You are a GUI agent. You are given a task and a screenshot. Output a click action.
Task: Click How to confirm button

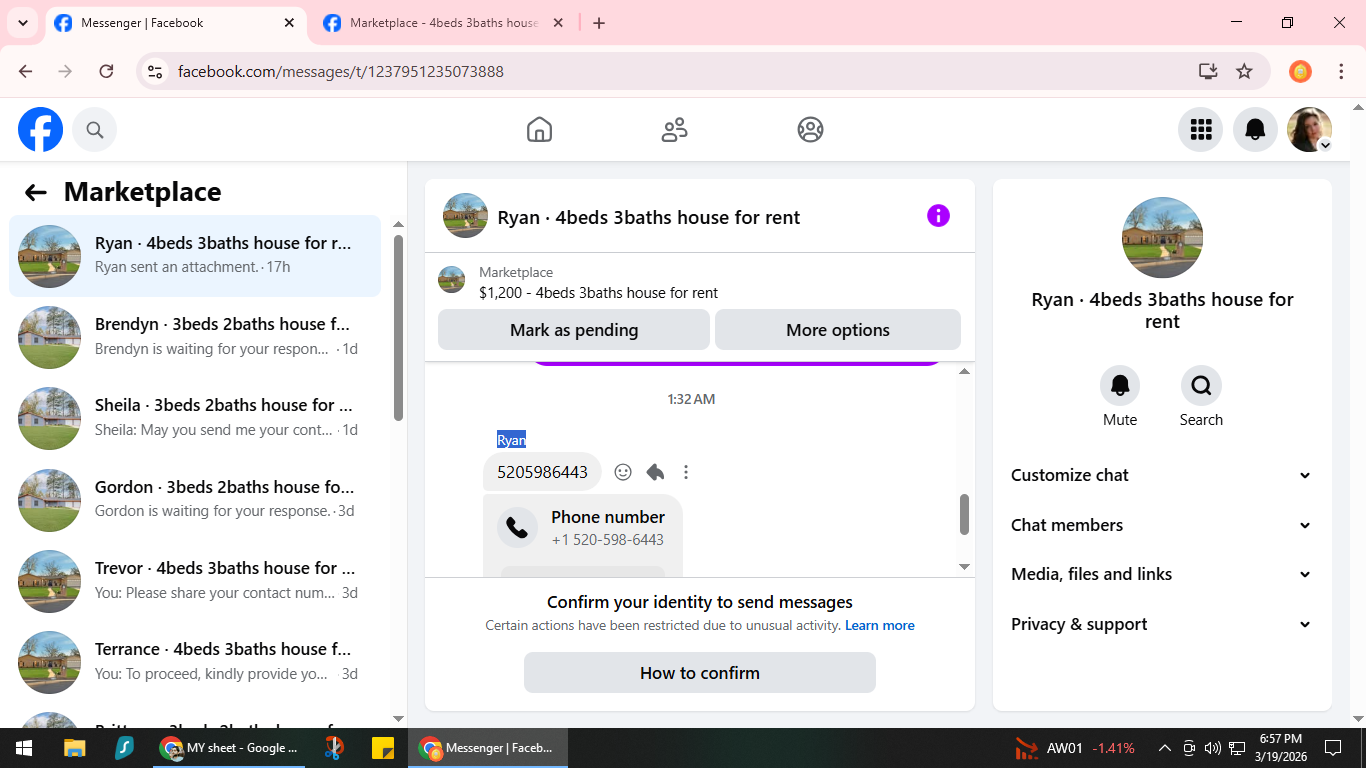pos(700,673)
